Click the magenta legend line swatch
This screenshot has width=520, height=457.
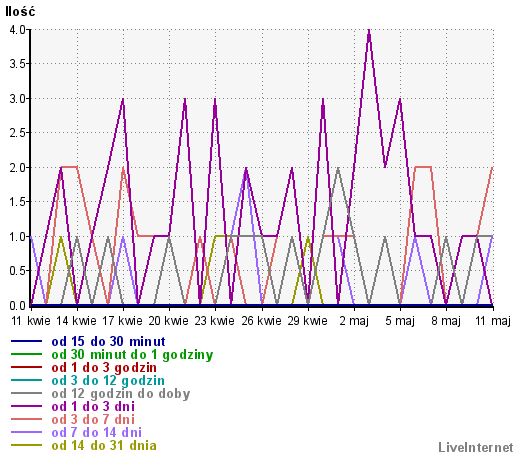click(26, 406)
